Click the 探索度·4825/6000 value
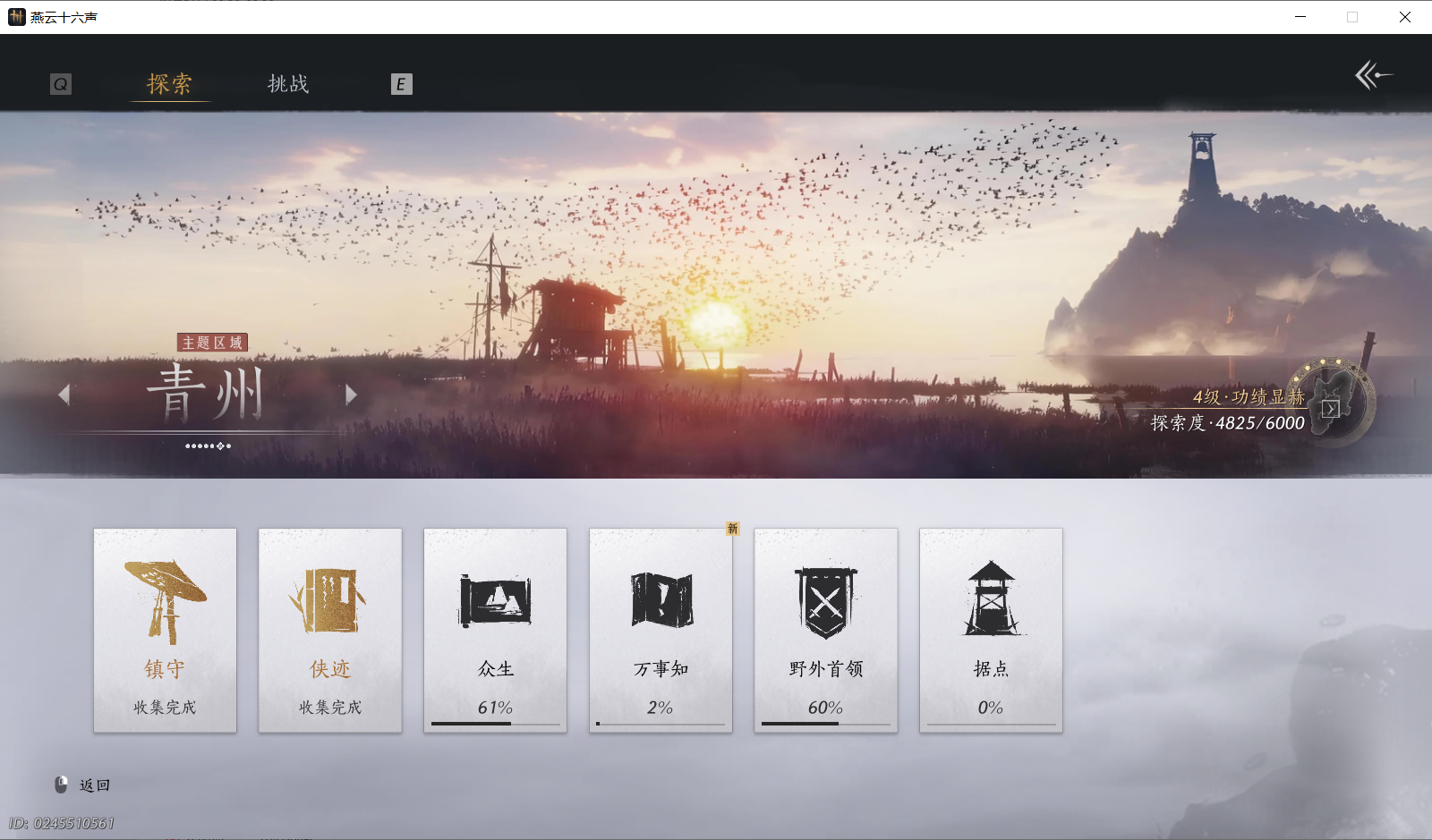The image size is (1432, 840). click(1228, 423)
